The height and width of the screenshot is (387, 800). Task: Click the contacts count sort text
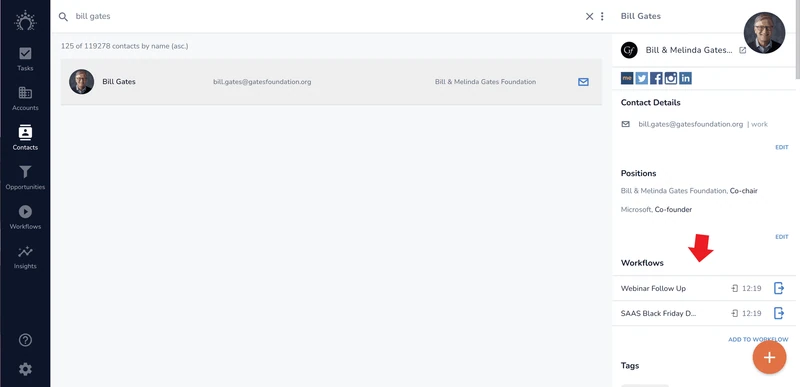[124, 46]
